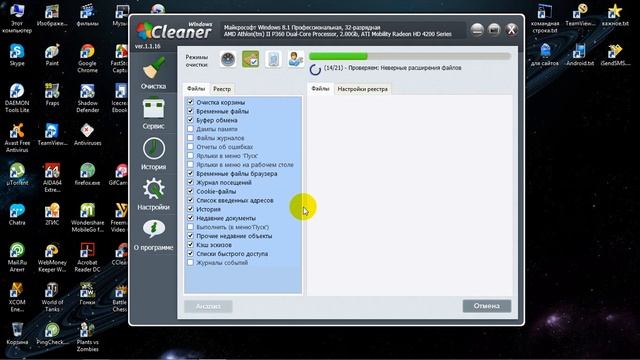This screenshot has height=360, width=640.
Task: Open the Очистка section in Cleaner sidebar
Action: coord(153,73)
